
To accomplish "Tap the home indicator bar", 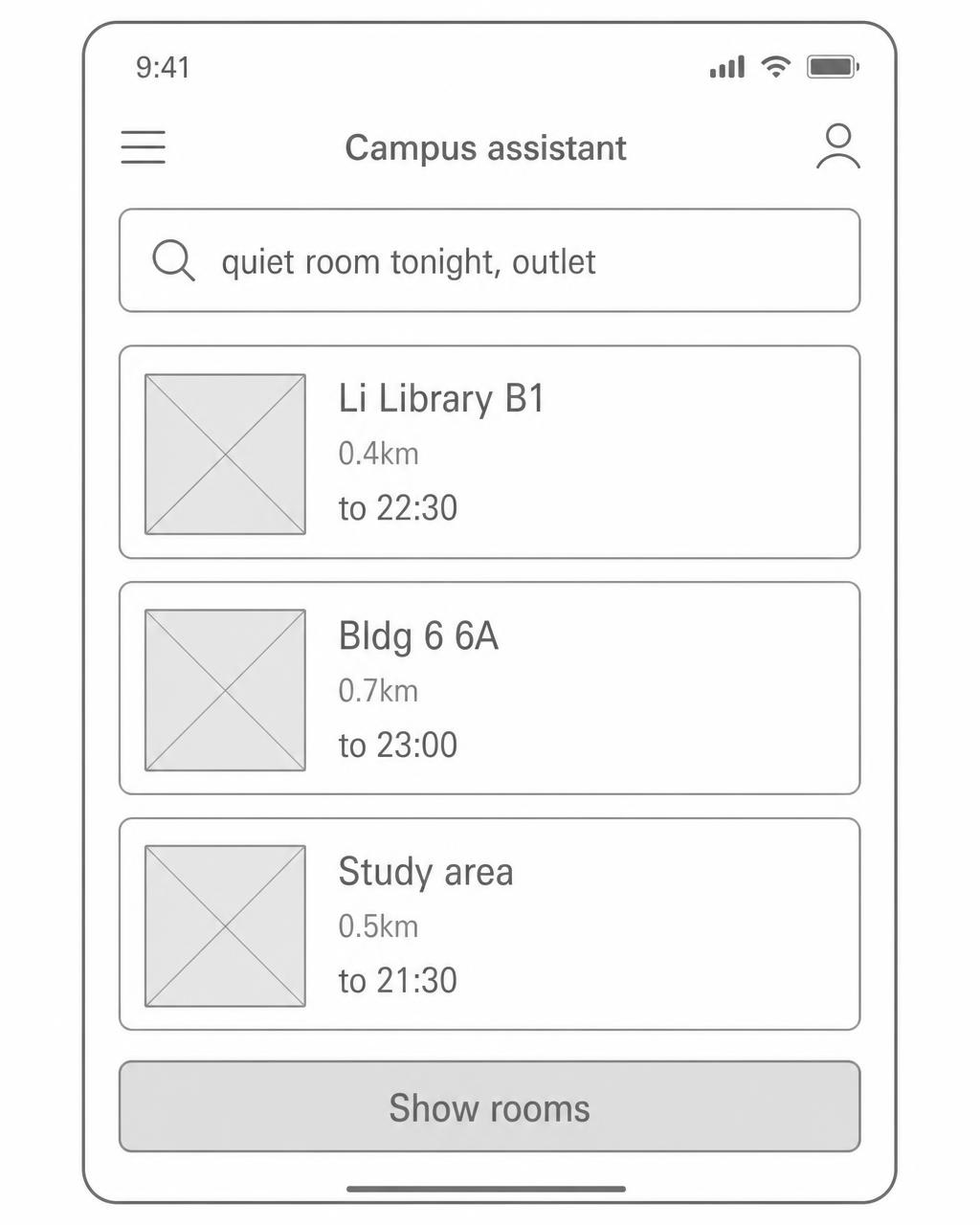I will point(486,1190).
